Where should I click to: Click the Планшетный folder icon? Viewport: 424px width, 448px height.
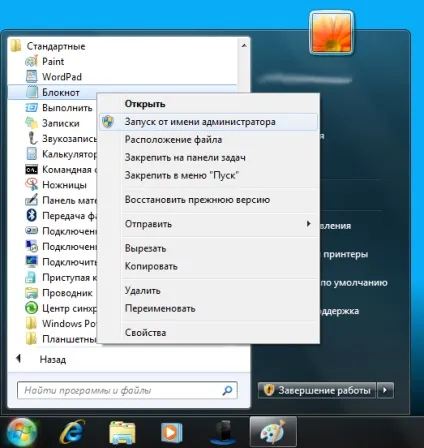pyautogui.click(x=31, y=339)
